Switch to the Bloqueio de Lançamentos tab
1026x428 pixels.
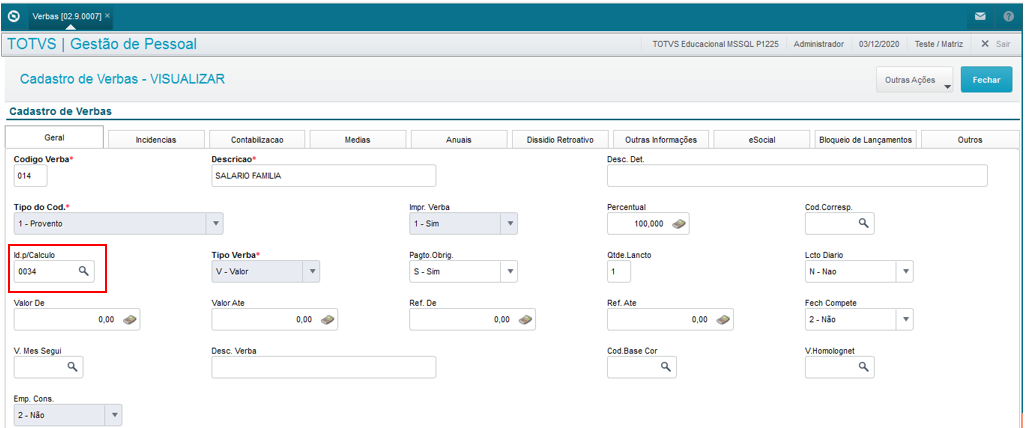click(865, 139)
